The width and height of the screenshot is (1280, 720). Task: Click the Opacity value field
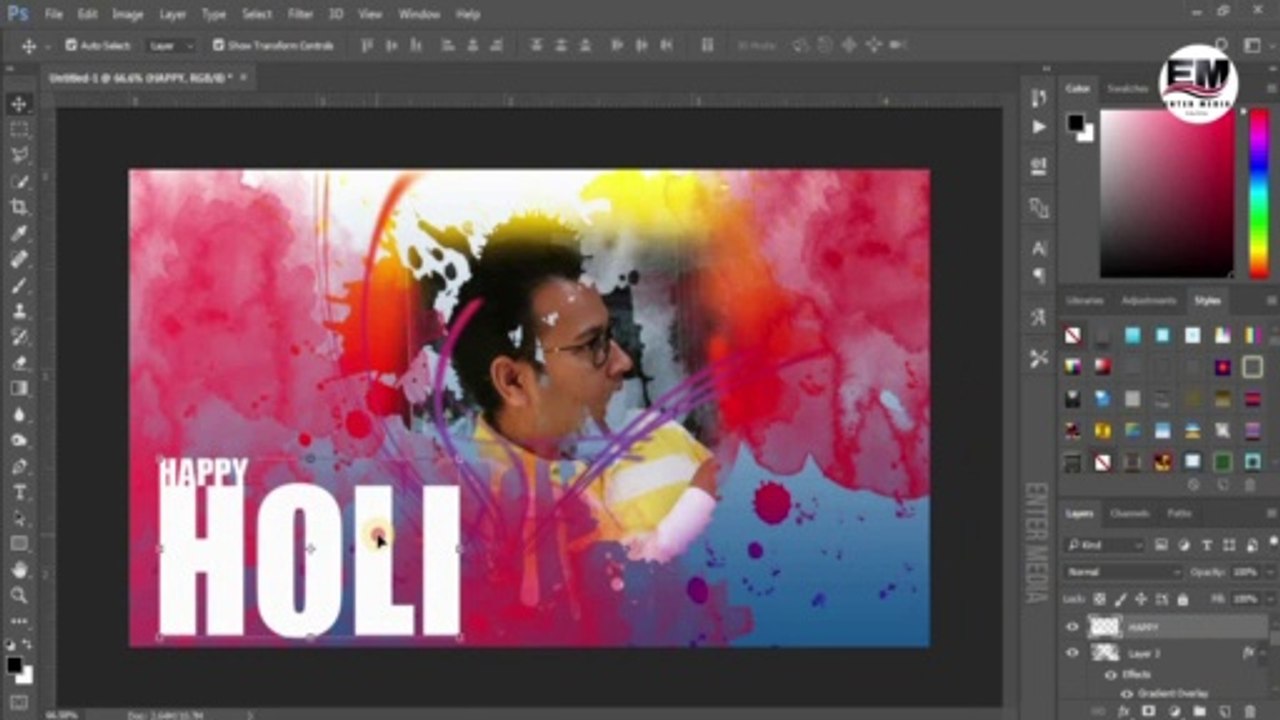[x=1244, y=572]
